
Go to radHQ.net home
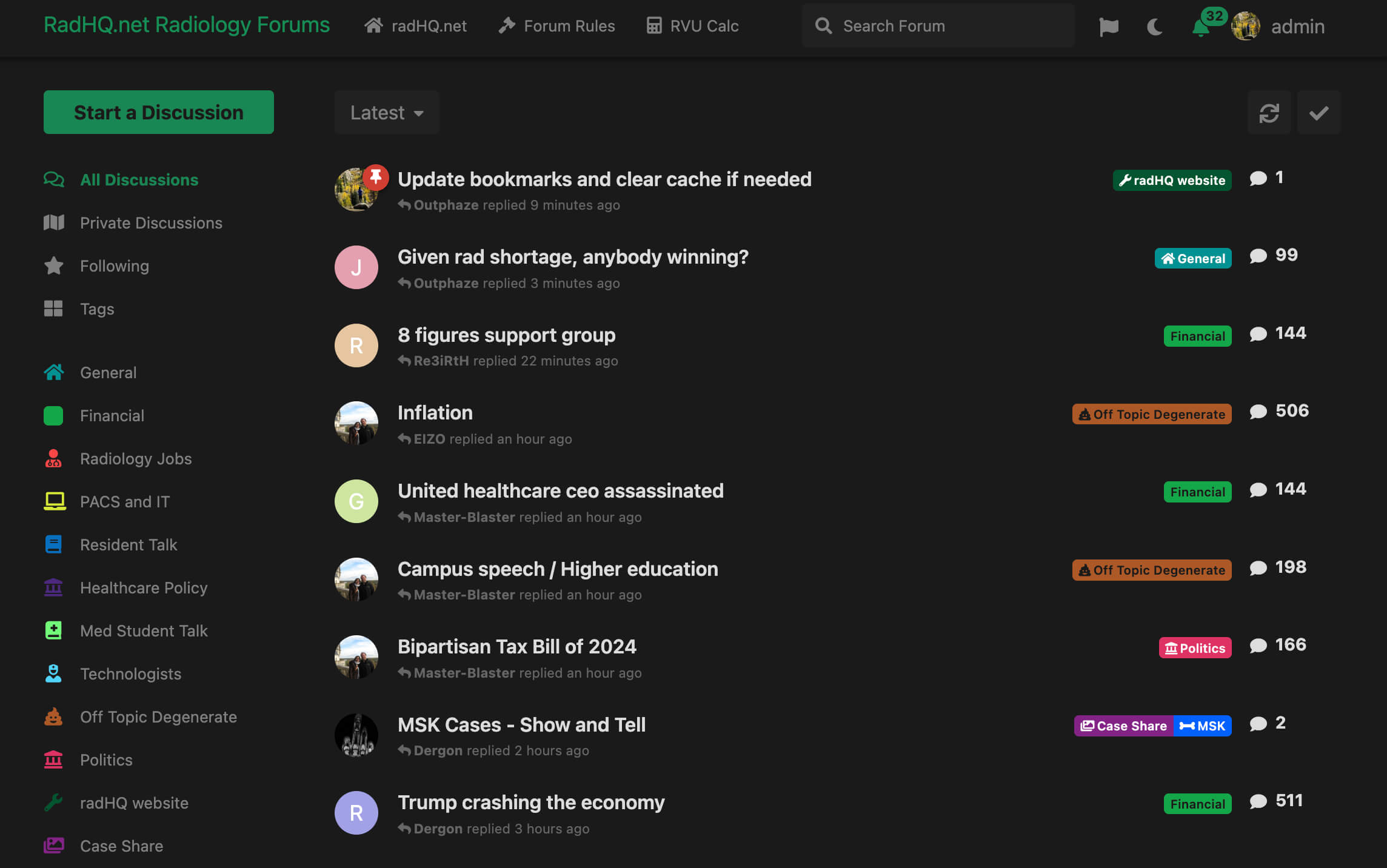416,26
